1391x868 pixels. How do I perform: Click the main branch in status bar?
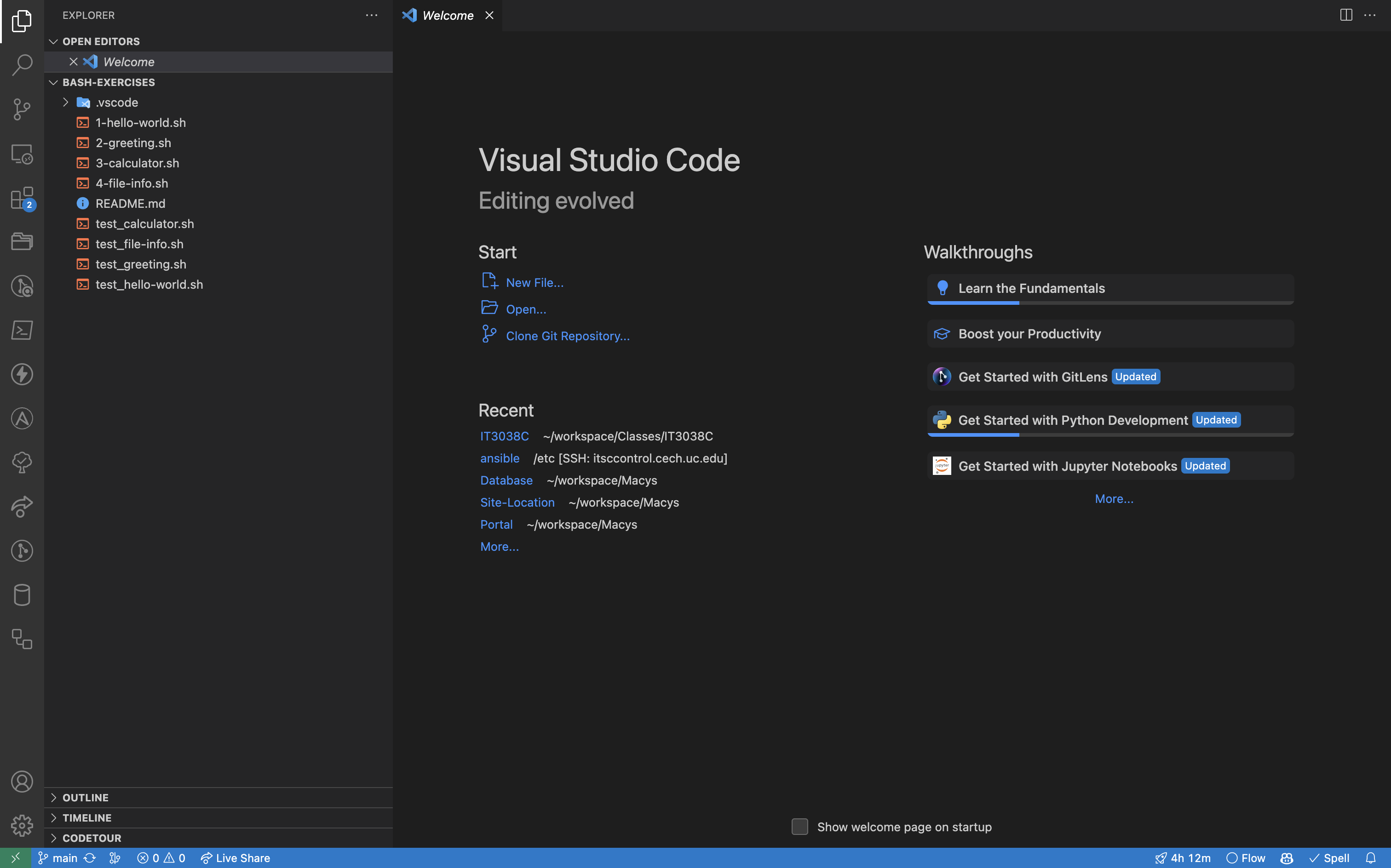(x=57, y=858)
